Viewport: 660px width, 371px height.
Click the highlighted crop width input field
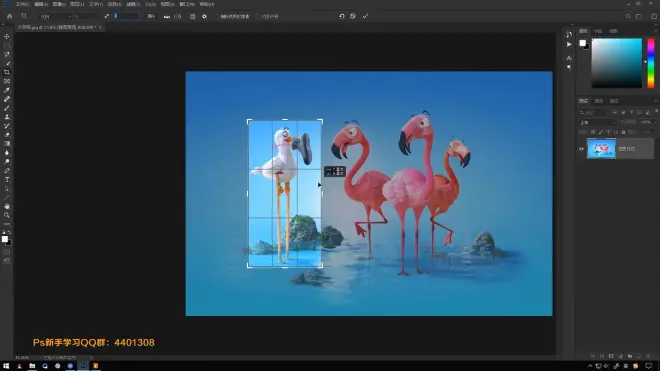pos(125,16)
